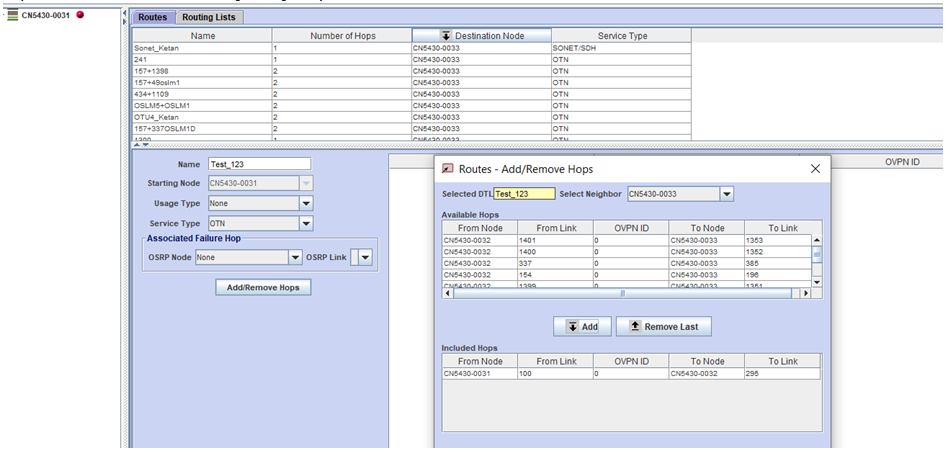949x453 pixels.
Task: Select the 157+337OSLM1D route row
Action: point(412,128)
